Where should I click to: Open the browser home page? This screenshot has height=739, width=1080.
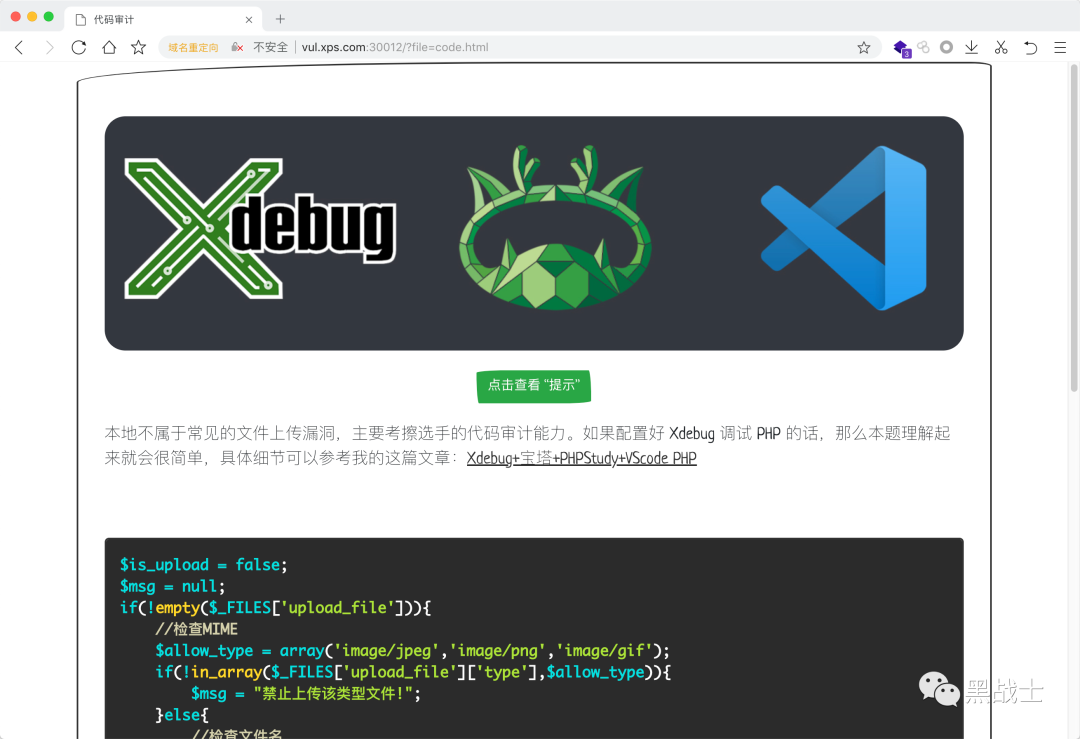109,48
